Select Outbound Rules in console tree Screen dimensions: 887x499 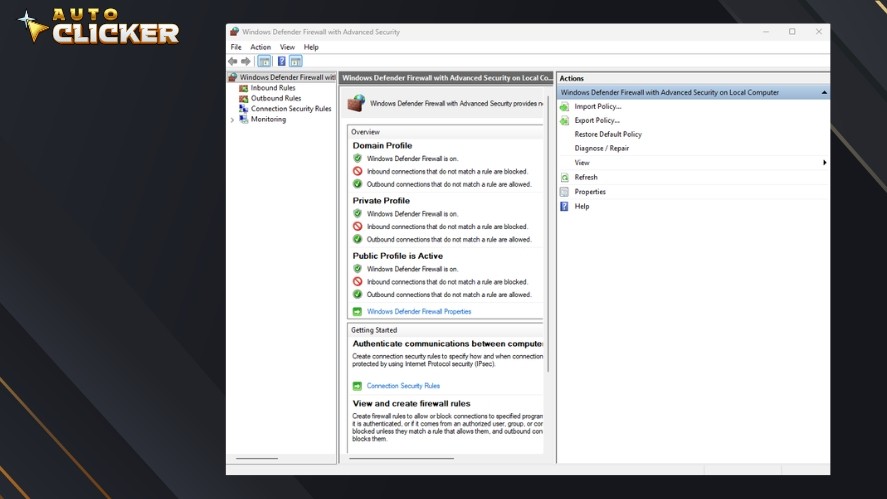point(275,98)
